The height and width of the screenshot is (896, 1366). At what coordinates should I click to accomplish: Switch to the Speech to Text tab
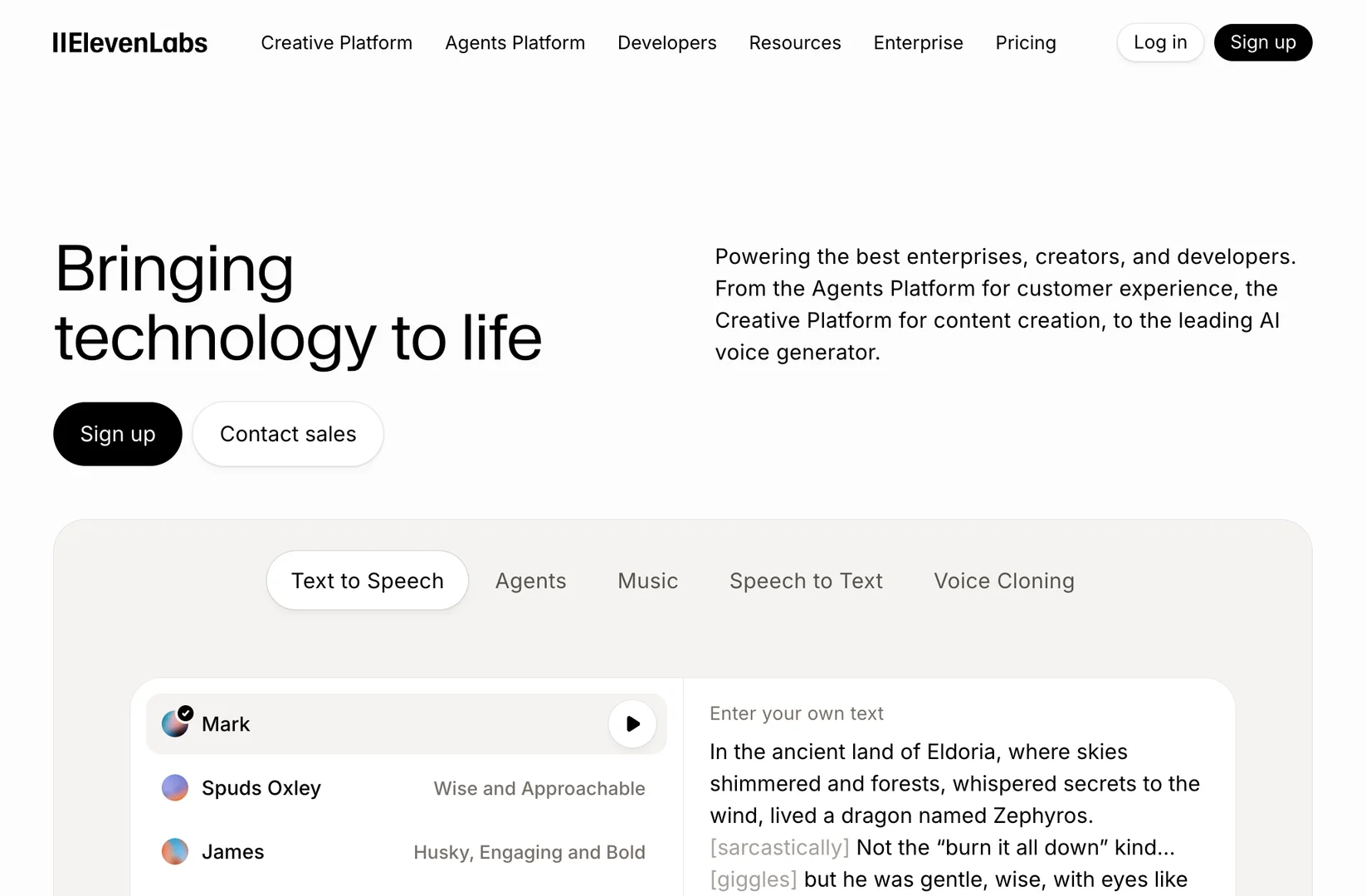806,581
